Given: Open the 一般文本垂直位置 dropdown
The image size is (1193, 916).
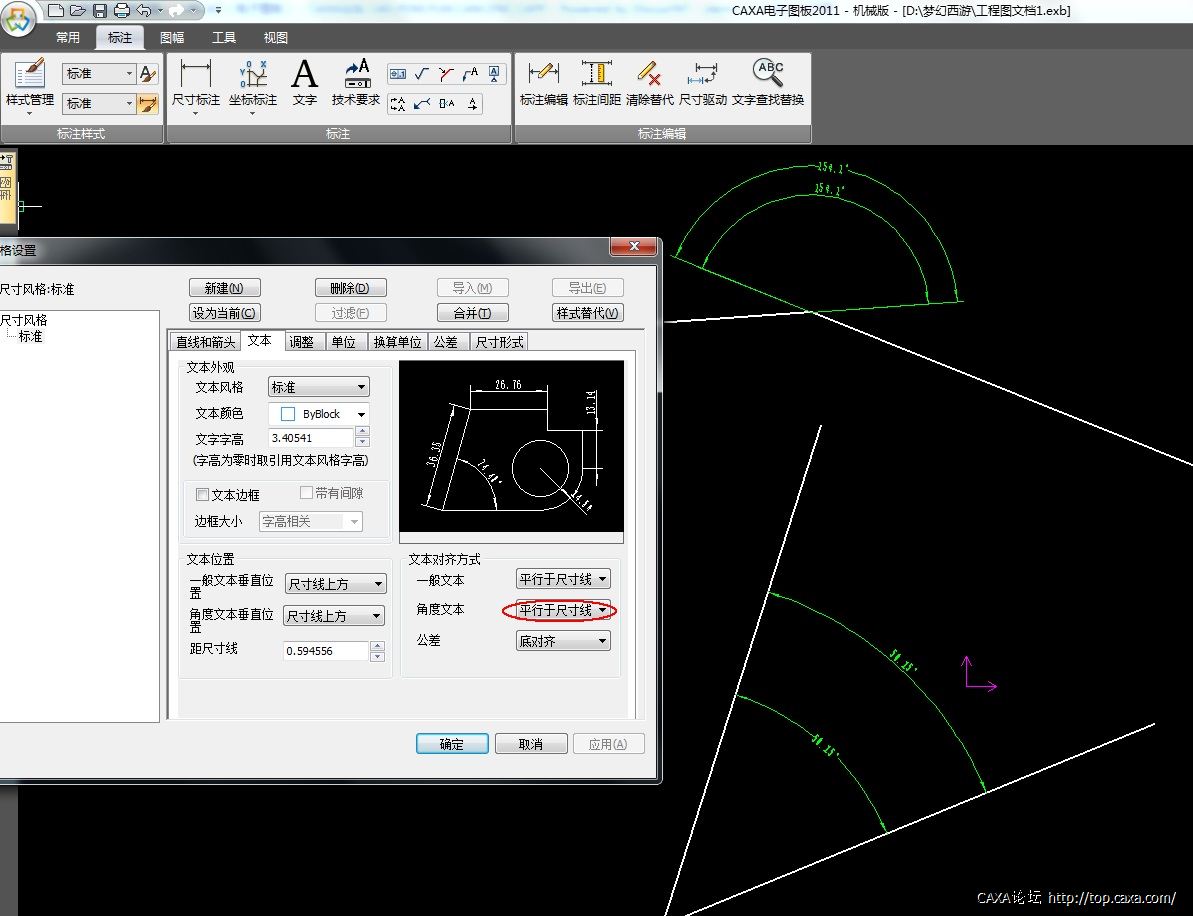Looking at the screenshot, I should pos(335,584).
